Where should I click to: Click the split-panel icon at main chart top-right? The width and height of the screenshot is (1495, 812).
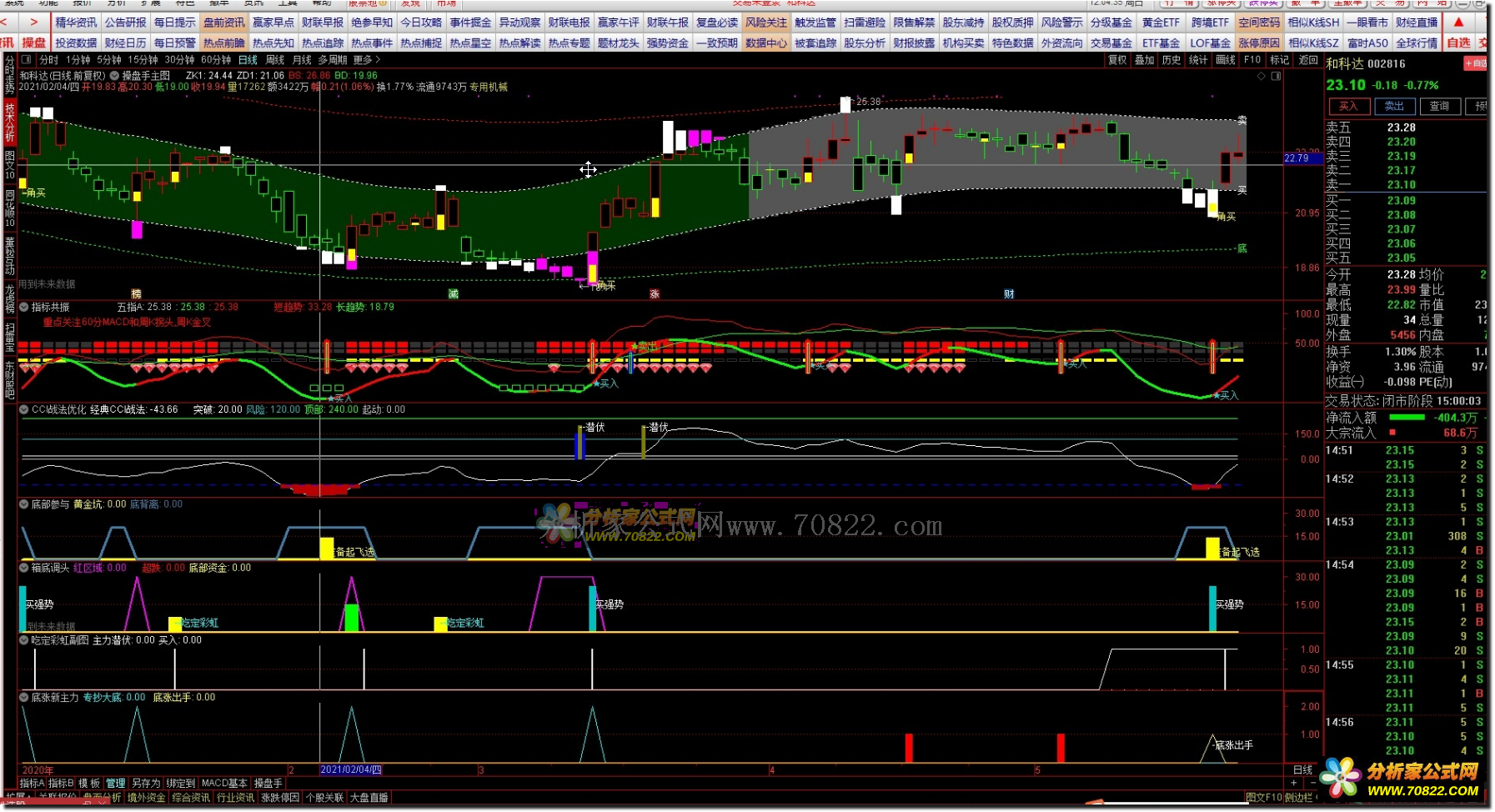pyautogui.click(x=1276, y=76)
